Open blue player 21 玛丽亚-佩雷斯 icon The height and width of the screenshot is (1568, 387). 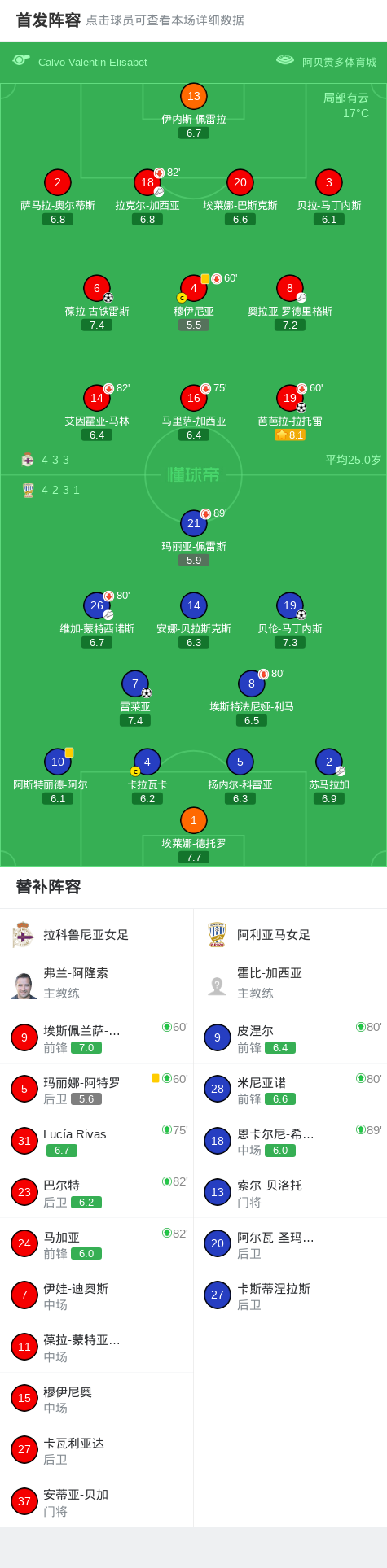194,523
